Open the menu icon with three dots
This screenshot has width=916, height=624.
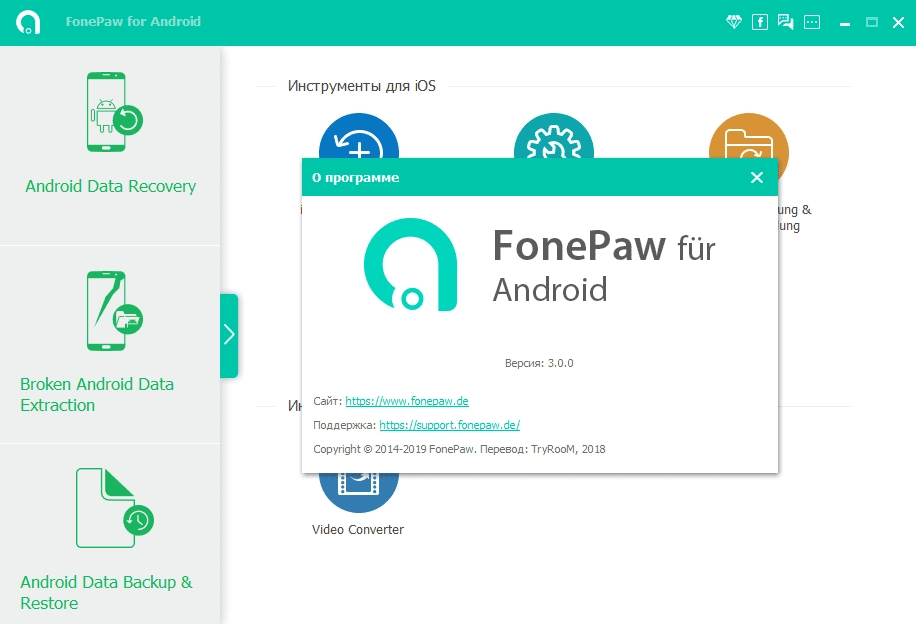[812, 22]
